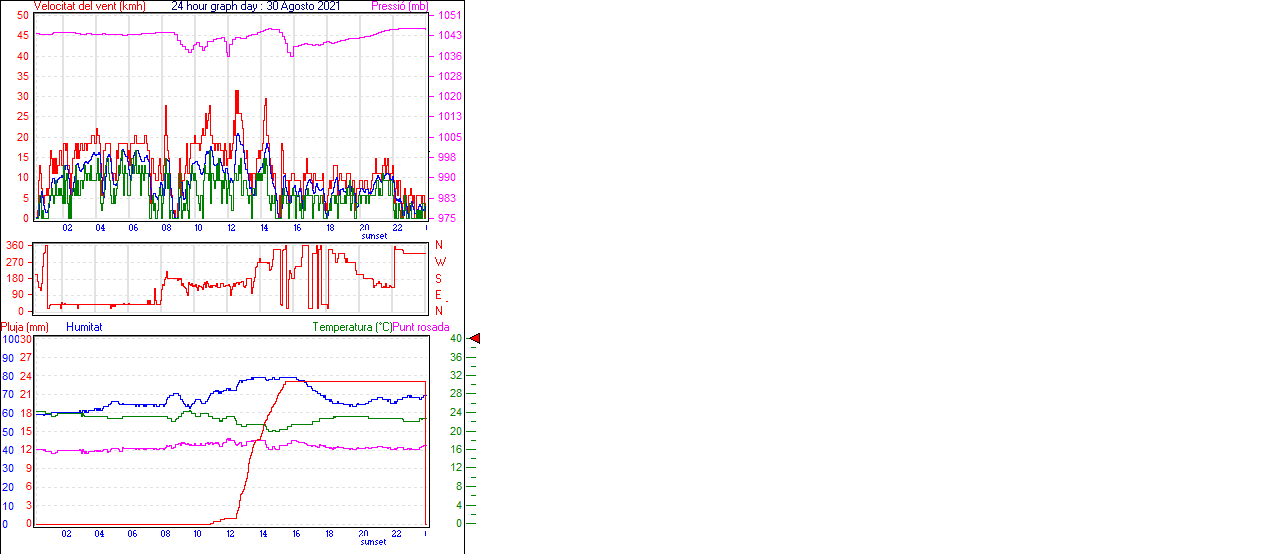Click the 'Pluja (mm)' legend label

(x=25, y=327)
